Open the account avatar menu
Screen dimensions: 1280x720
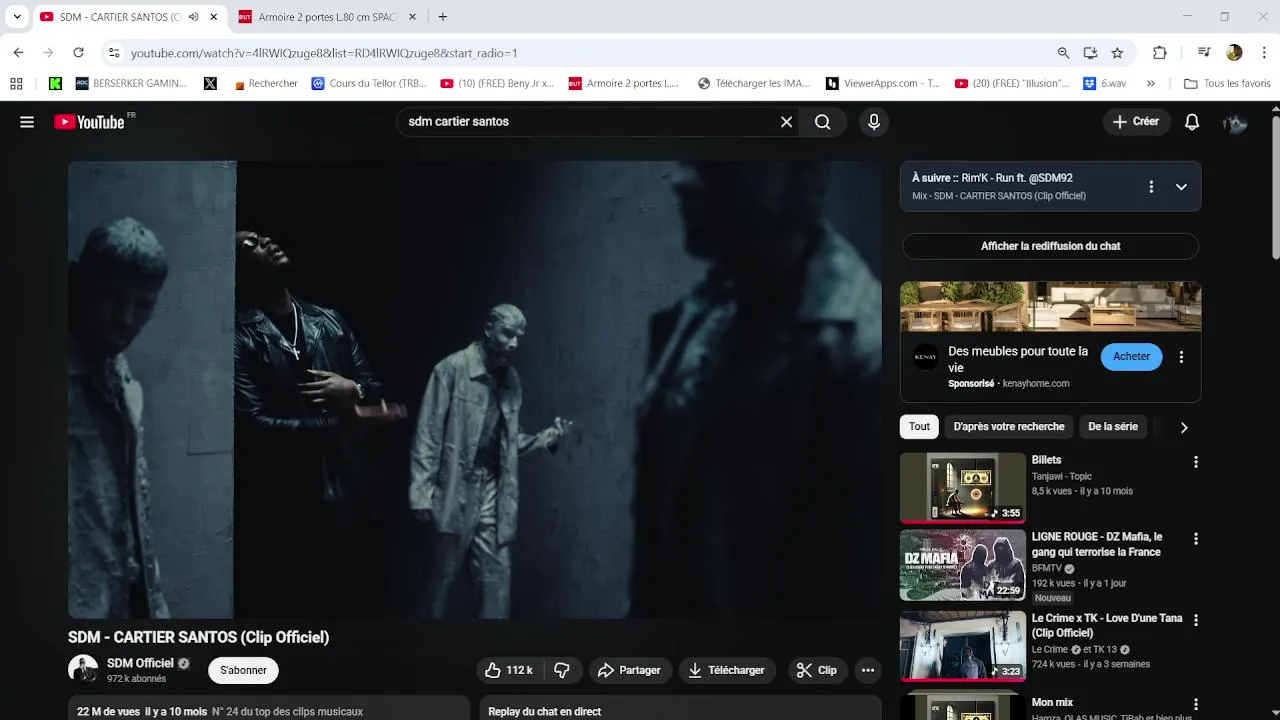(x=1235, y=122)
